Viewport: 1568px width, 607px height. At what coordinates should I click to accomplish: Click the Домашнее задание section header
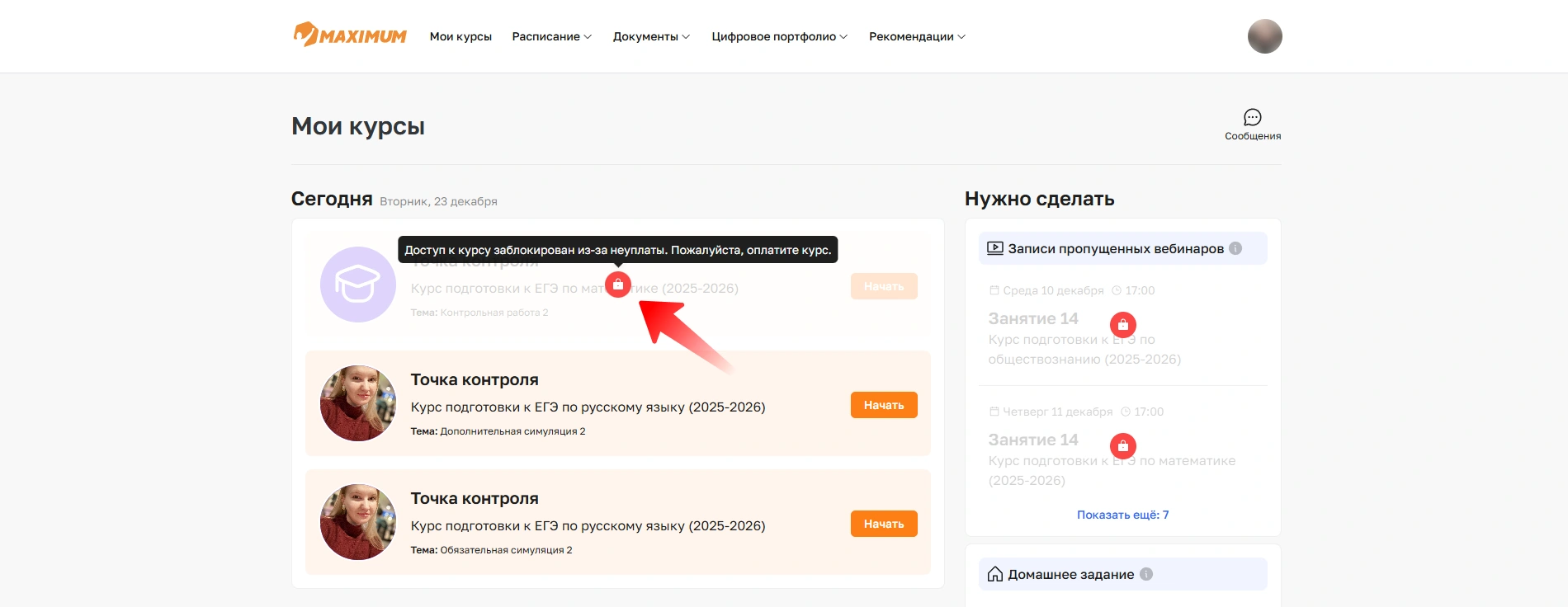point(1070,574)
